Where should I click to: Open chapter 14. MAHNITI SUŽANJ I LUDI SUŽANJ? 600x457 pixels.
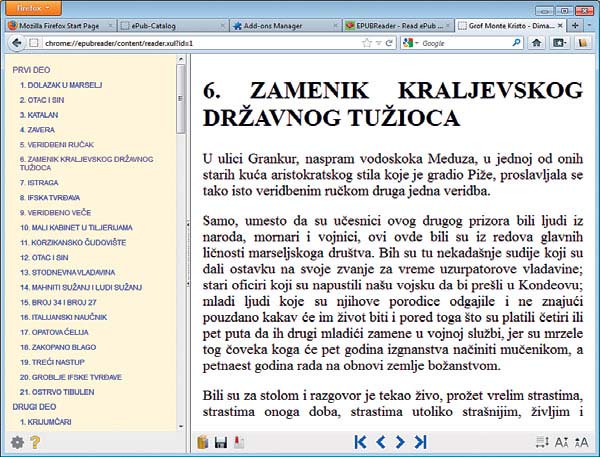81,287
